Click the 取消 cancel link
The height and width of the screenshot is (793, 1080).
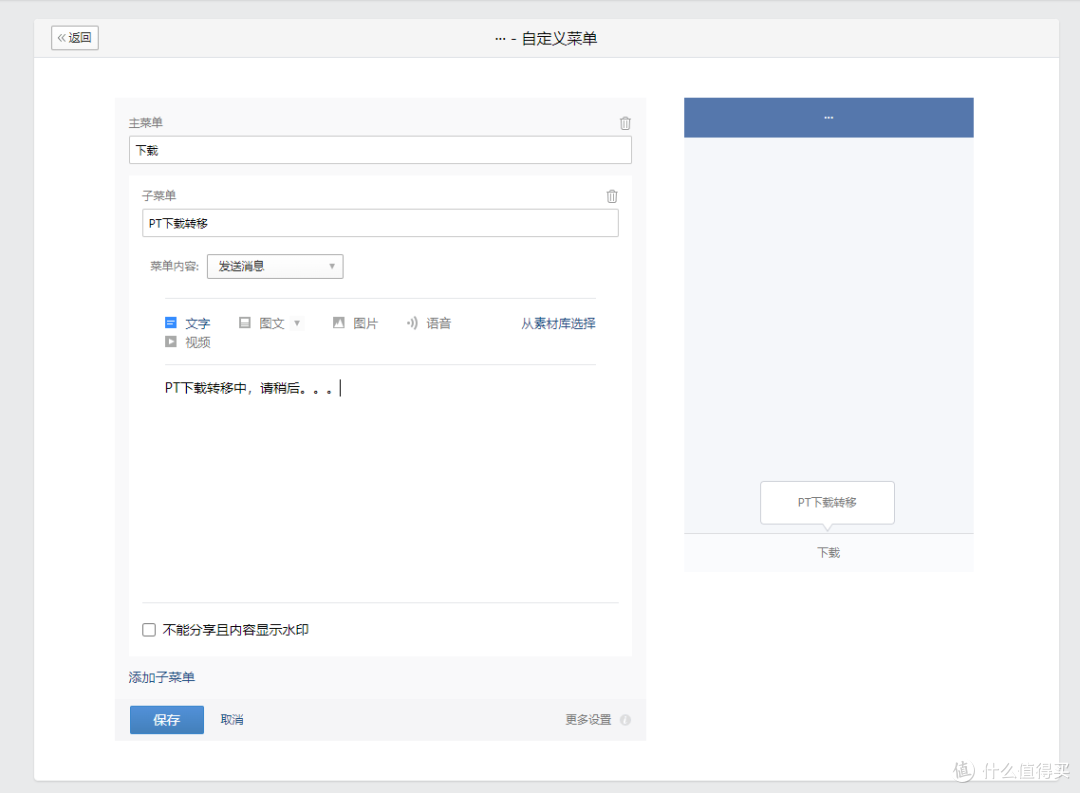232,720
